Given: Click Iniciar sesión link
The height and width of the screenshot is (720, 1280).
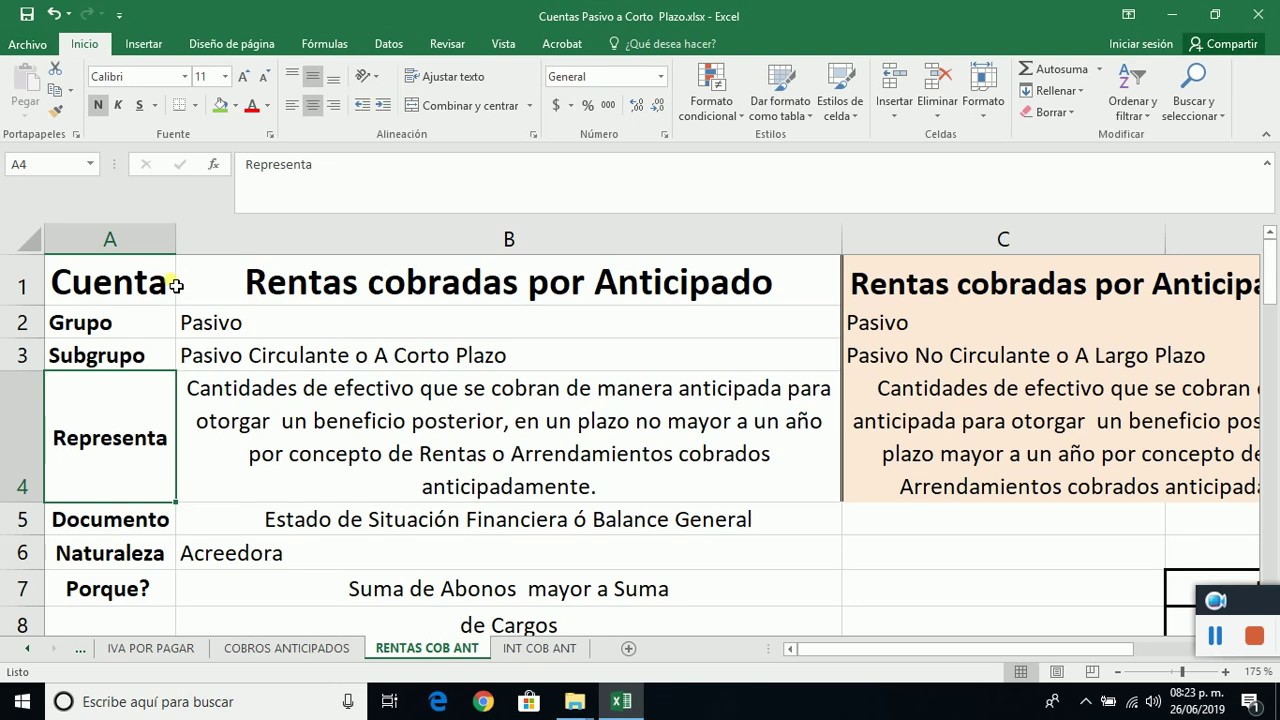Looking at the screenshot, I should pyautogui.click(x=1141, y=44).
